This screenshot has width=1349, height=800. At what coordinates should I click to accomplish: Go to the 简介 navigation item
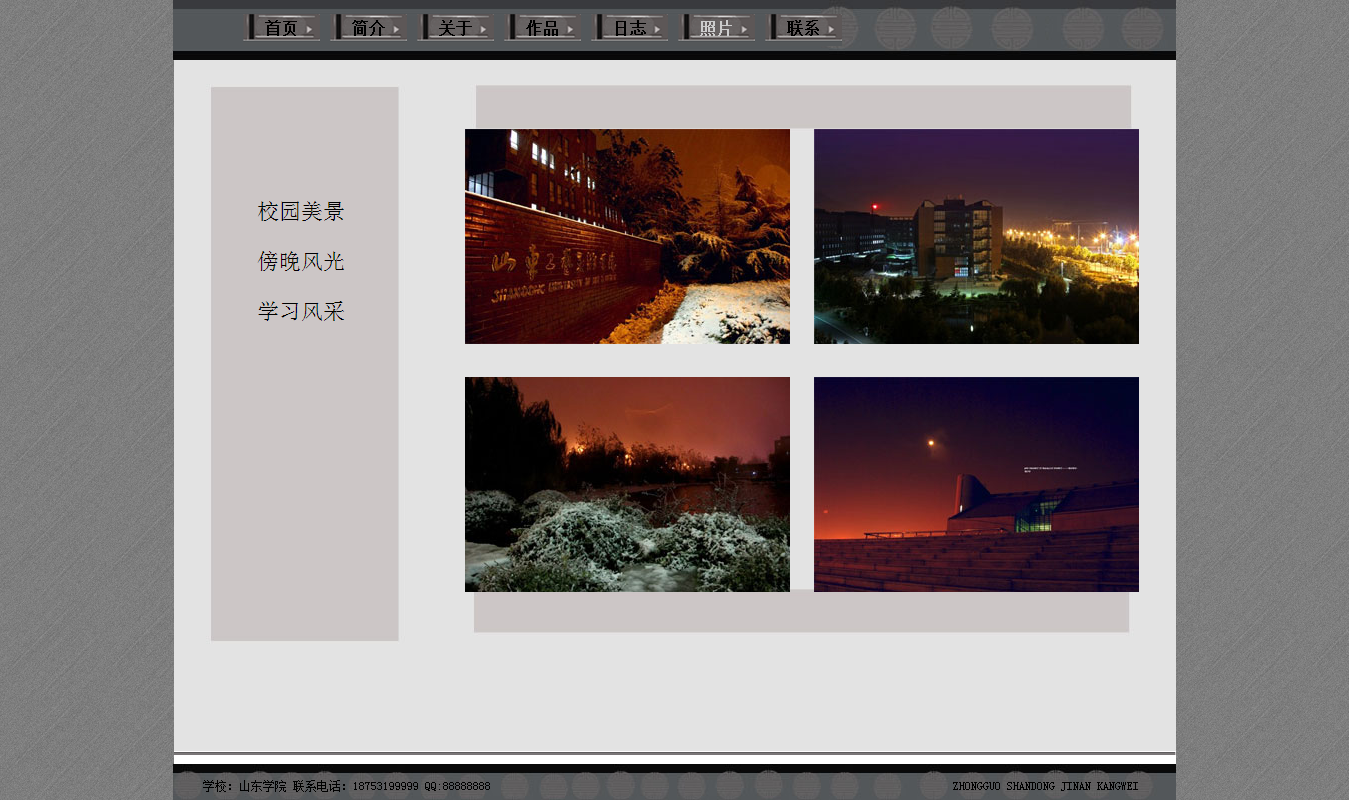[x=368, y=28]
